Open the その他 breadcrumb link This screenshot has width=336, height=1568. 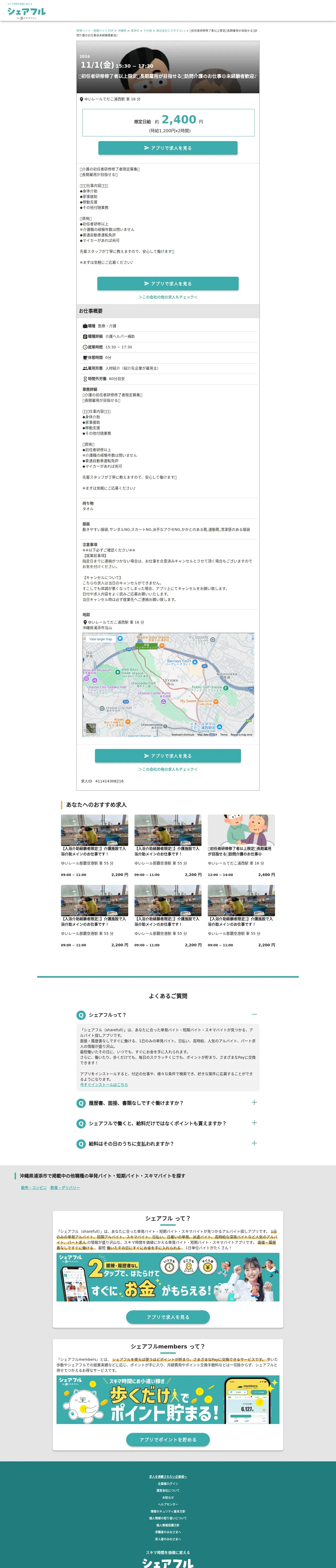pos(148,30)
